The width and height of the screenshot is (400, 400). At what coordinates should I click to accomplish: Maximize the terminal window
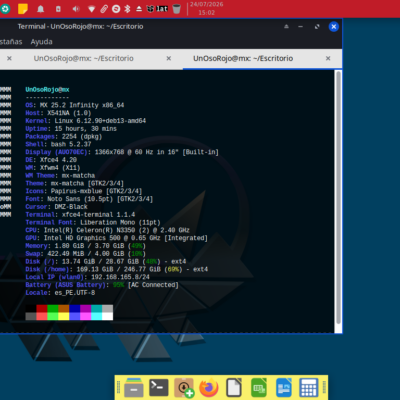click(317, 26)
